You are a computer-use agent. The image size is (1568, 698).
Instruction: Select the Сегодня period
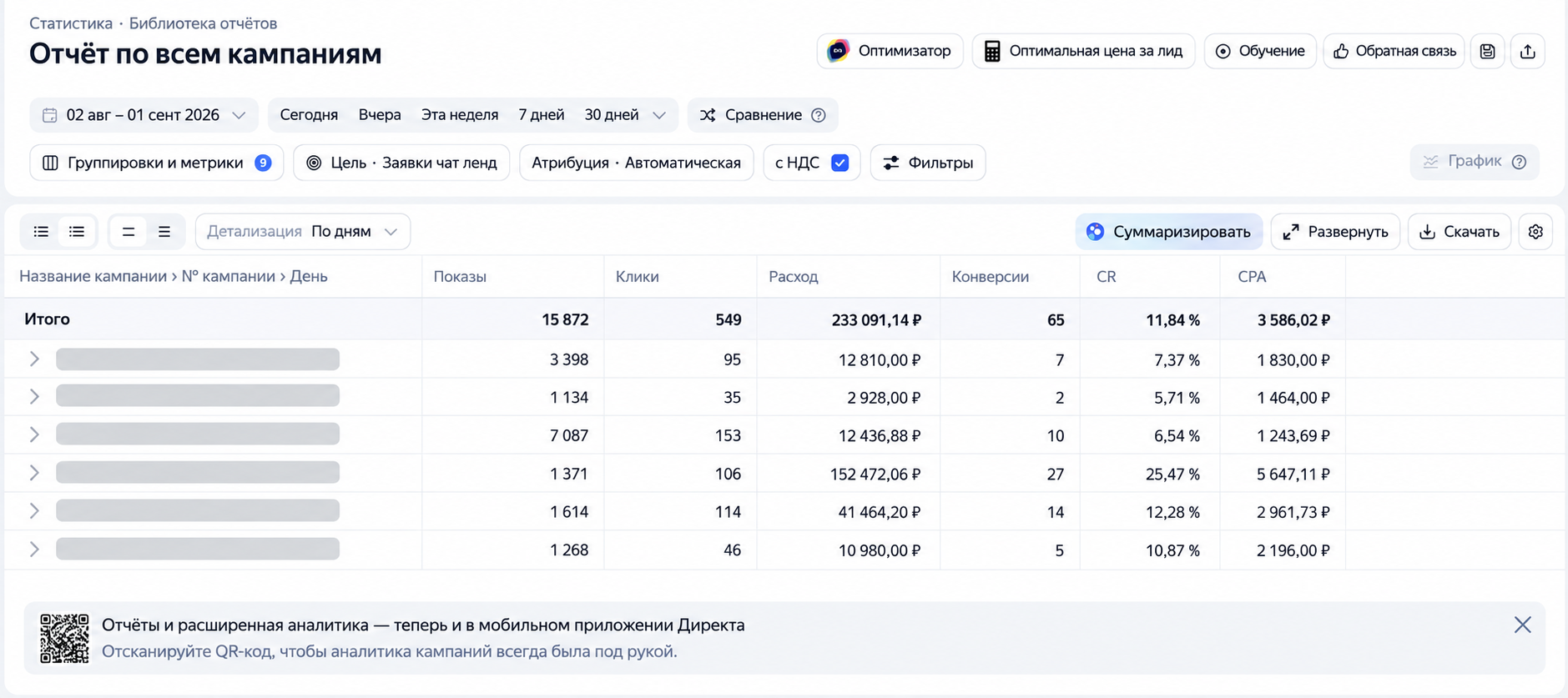click(309, 115)
